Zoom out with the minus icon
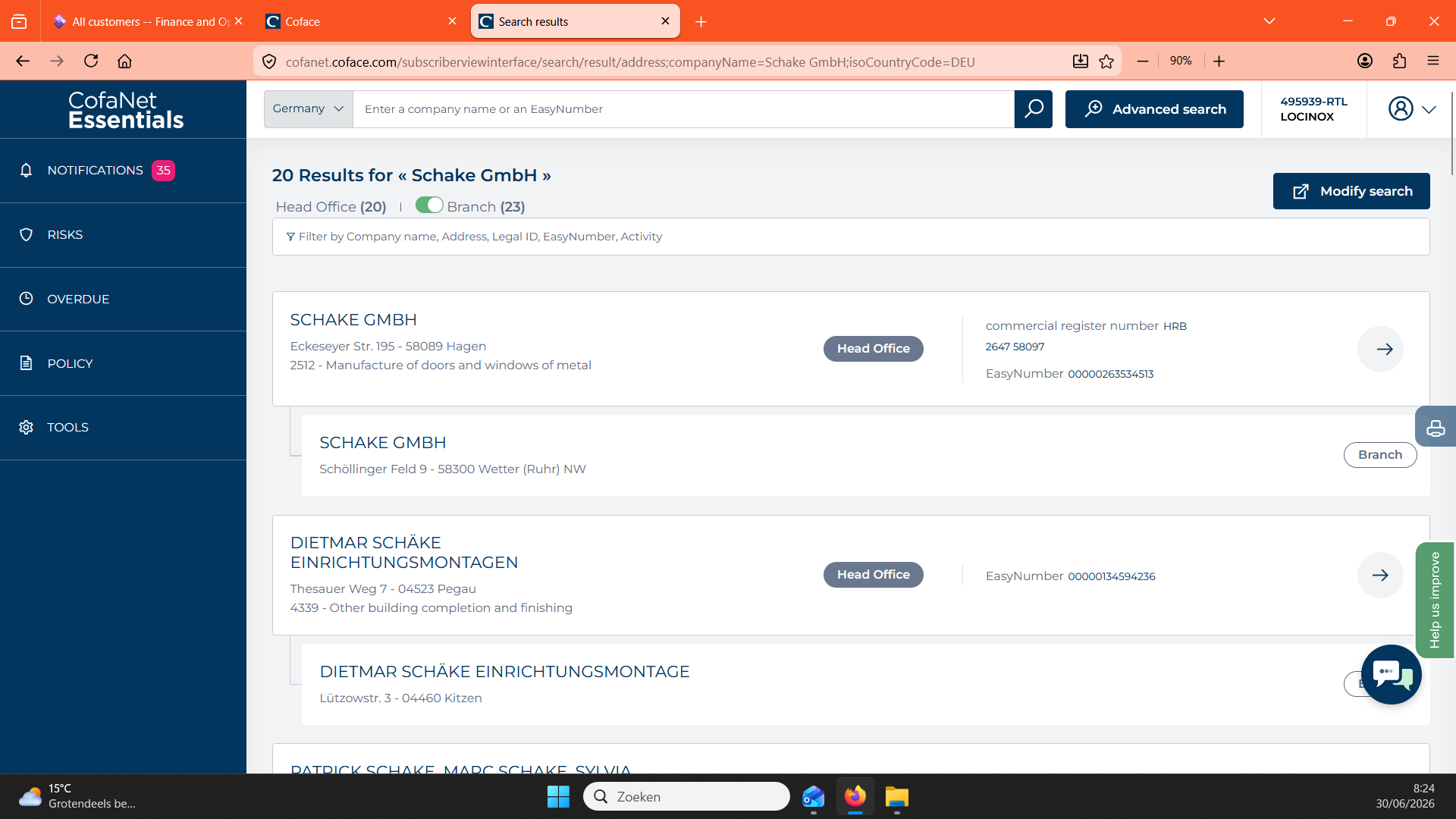The width and height of the screenshot is (1456, 819). point(1143,61)
